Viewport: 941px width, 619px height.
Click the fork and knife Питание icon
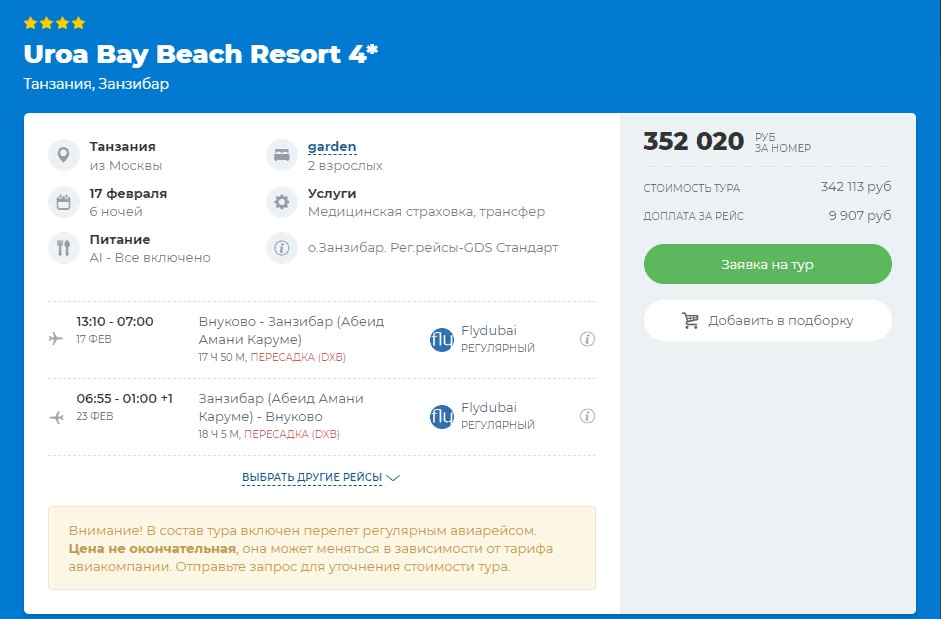[64, 248]
